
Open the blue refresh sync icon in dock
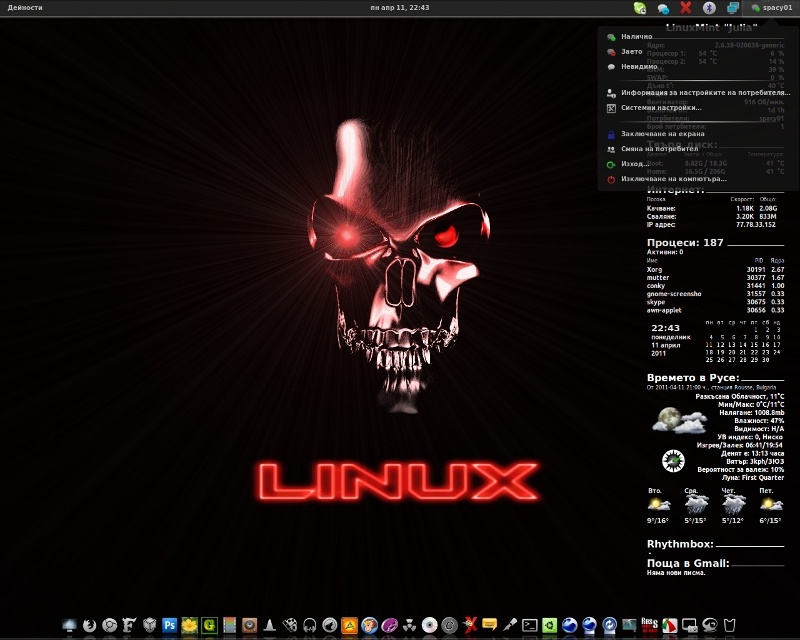click(610, 625)
